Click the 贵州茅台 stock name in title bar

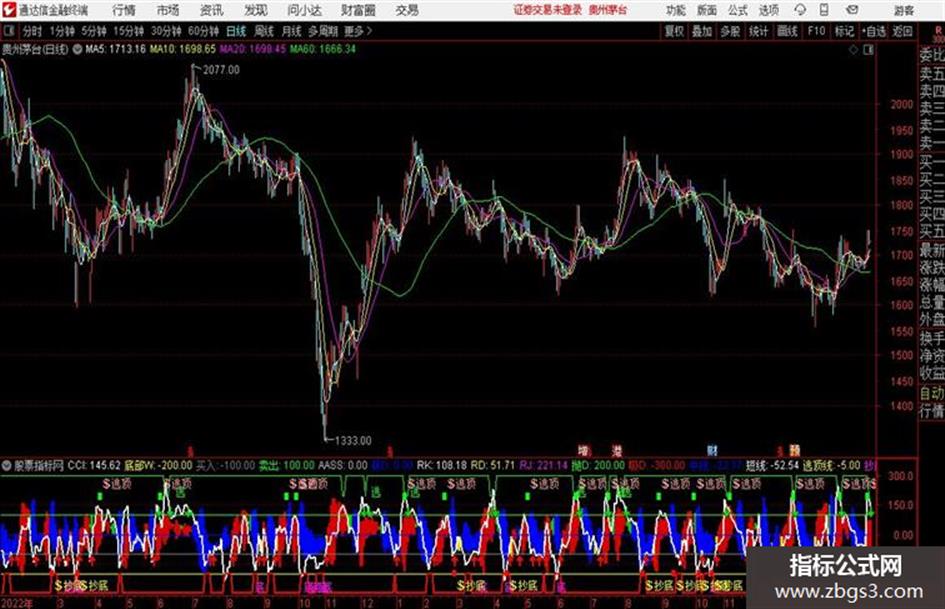pos(608,10)
